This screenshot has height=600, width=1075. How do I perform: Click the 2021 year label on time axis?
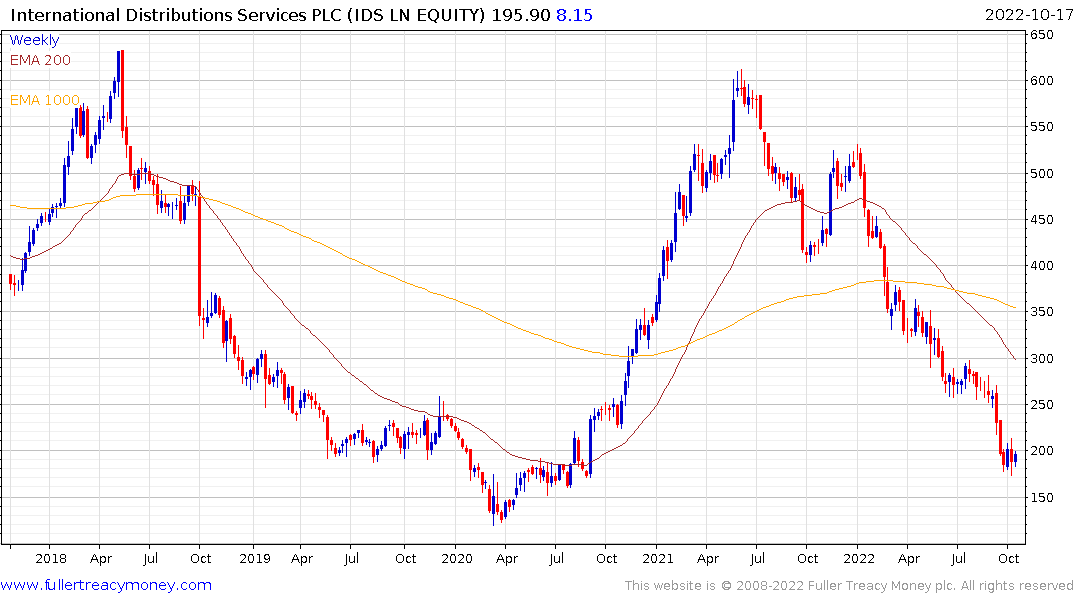657,558
